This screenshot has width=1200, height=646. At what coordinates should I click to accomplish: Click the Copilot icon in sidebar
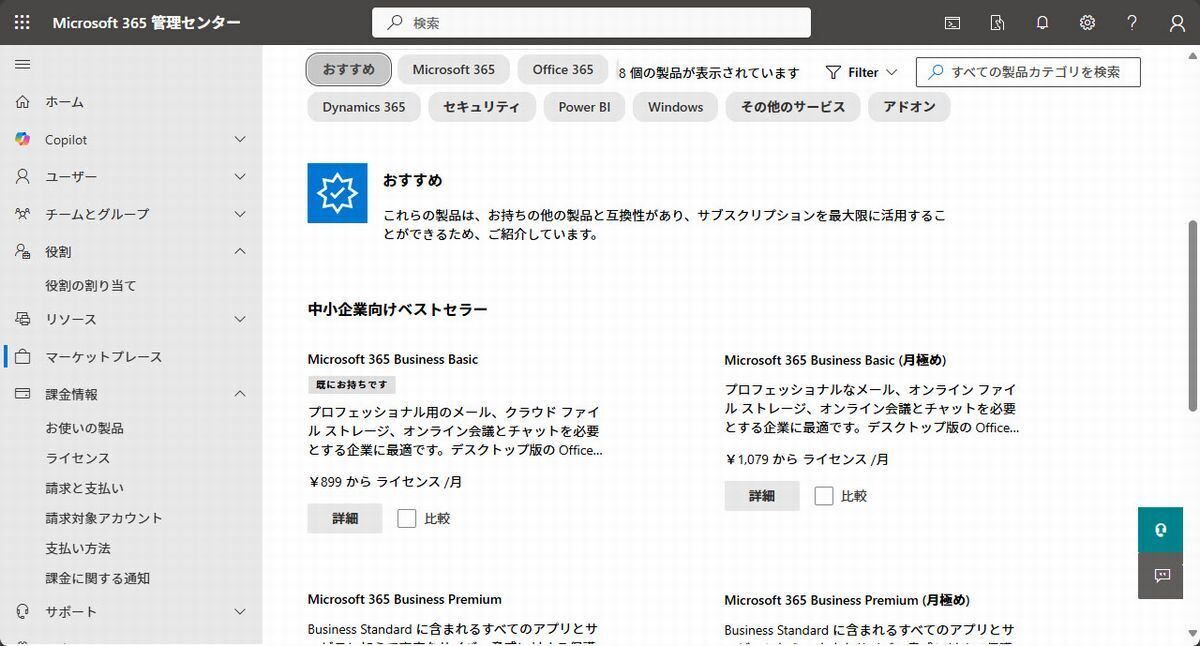click(x=22, y=139)
